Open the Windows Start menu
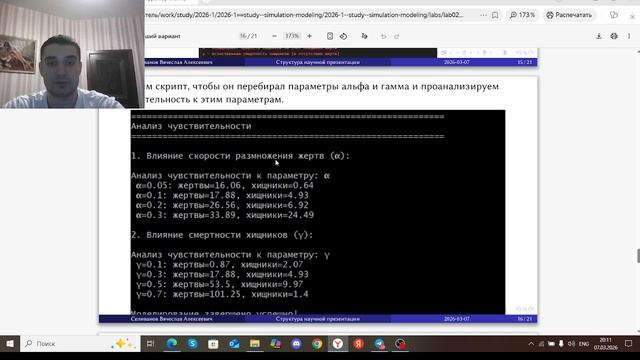 pos(10,344)
